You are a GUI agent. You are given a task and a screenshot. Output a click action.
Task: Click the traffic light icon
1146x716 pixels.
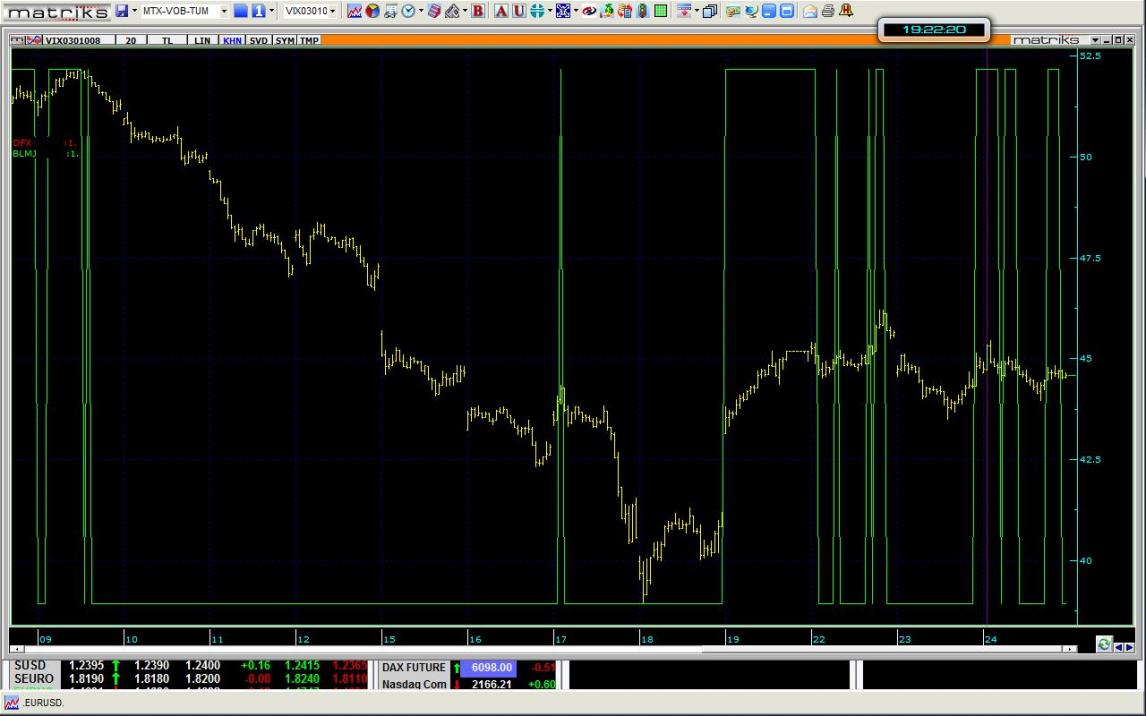click(x=642, y=11)
